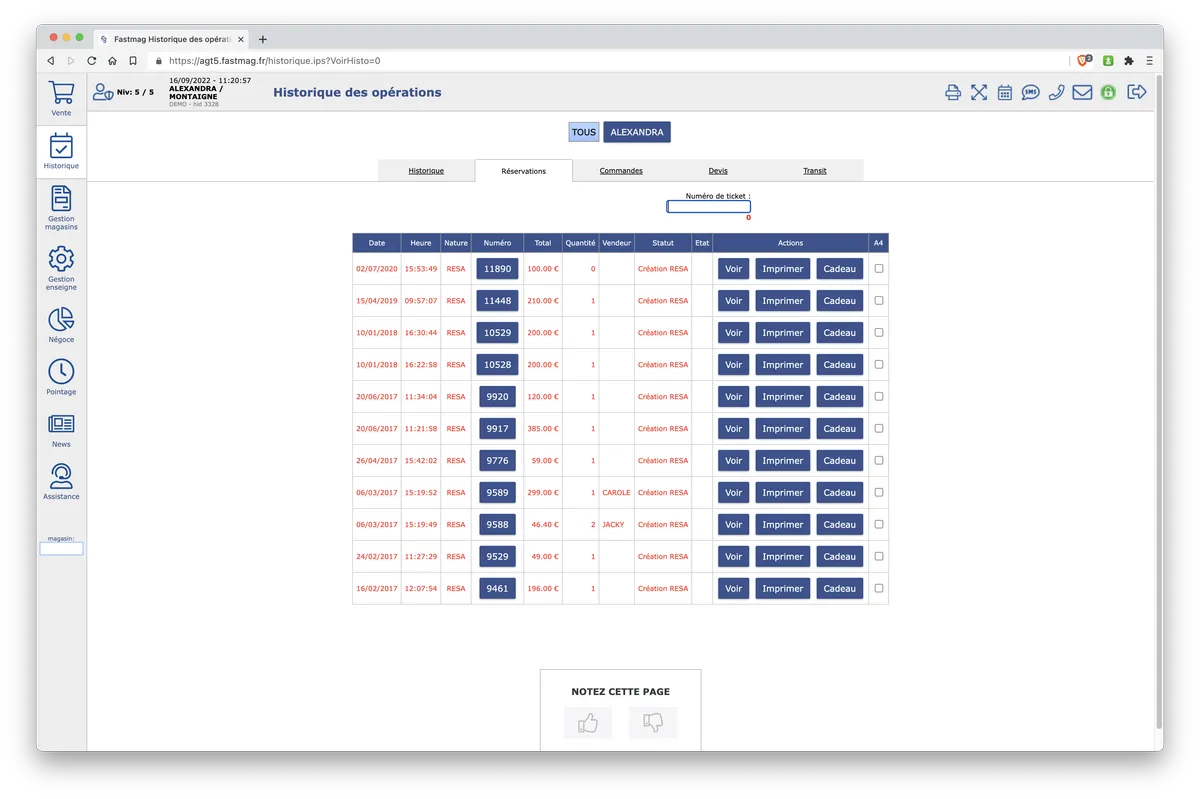
Task: Click Imprimer for ticket 9529
Action: pyautogui.click(x=783, y=557)
